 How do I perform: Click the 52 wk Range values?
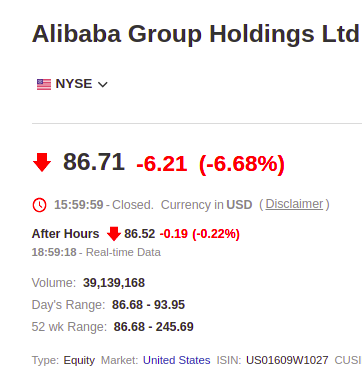pyautogui.click(x=154, y=327)
